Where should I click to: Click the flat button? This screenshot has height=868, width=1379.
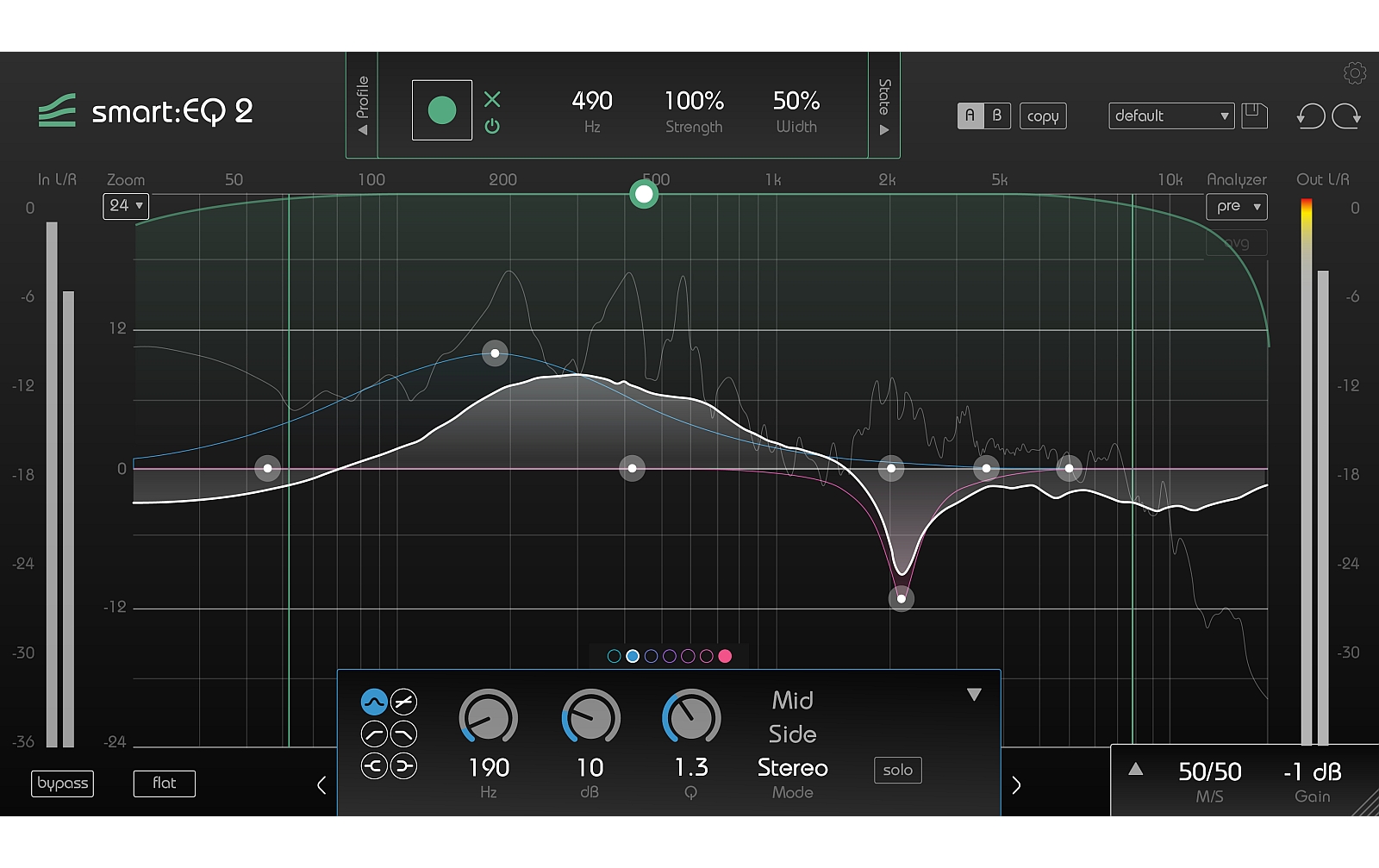[165, 783]
